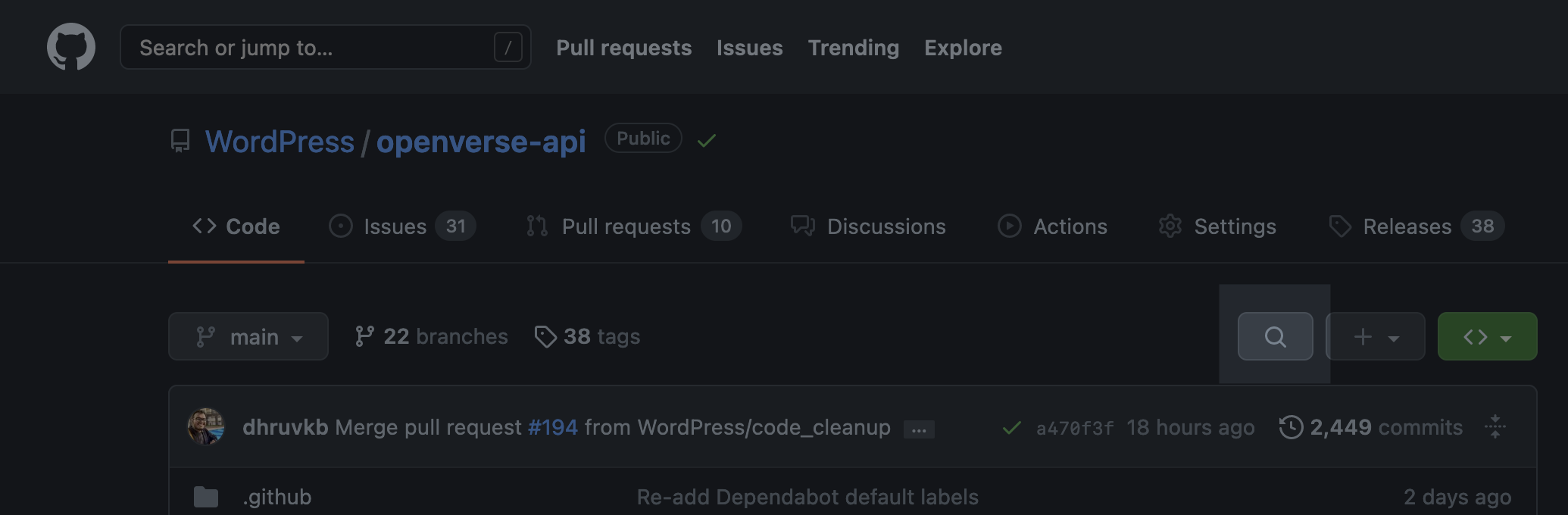The width and height of the screenshot is (1568, 515).
Task: Open pull request #194 link
Action: (552, 427)
